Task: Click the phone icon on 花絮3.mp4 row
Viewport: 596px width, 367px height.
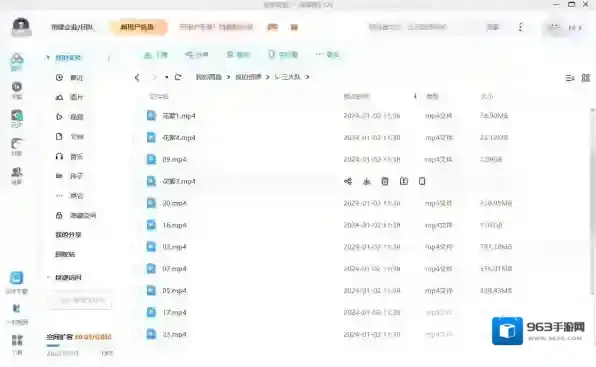Action: point(422,182)
